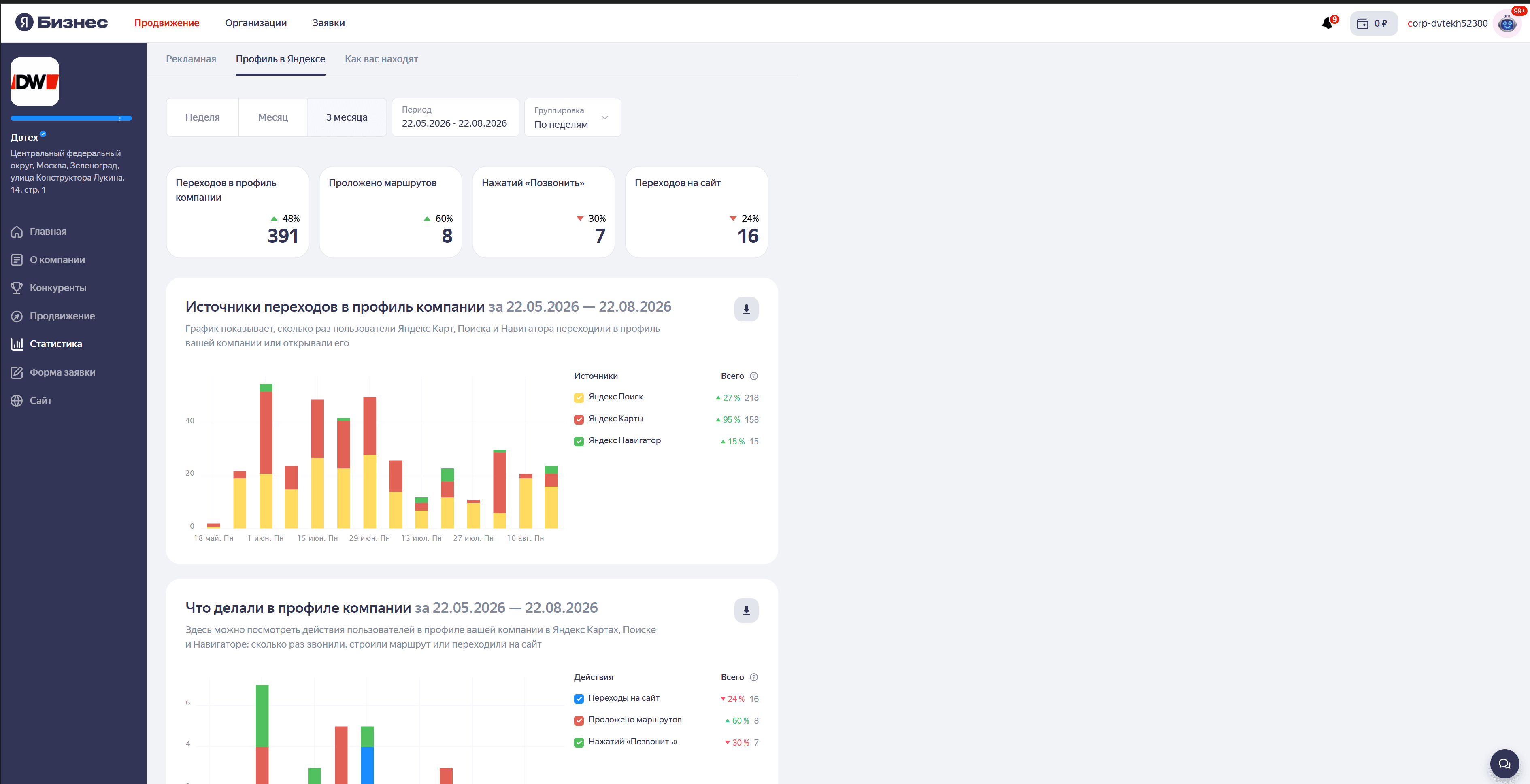Screen dimensions: 1530x784
Task: Click the '29 июн. Пн' axis label
Action: point(369,538)
